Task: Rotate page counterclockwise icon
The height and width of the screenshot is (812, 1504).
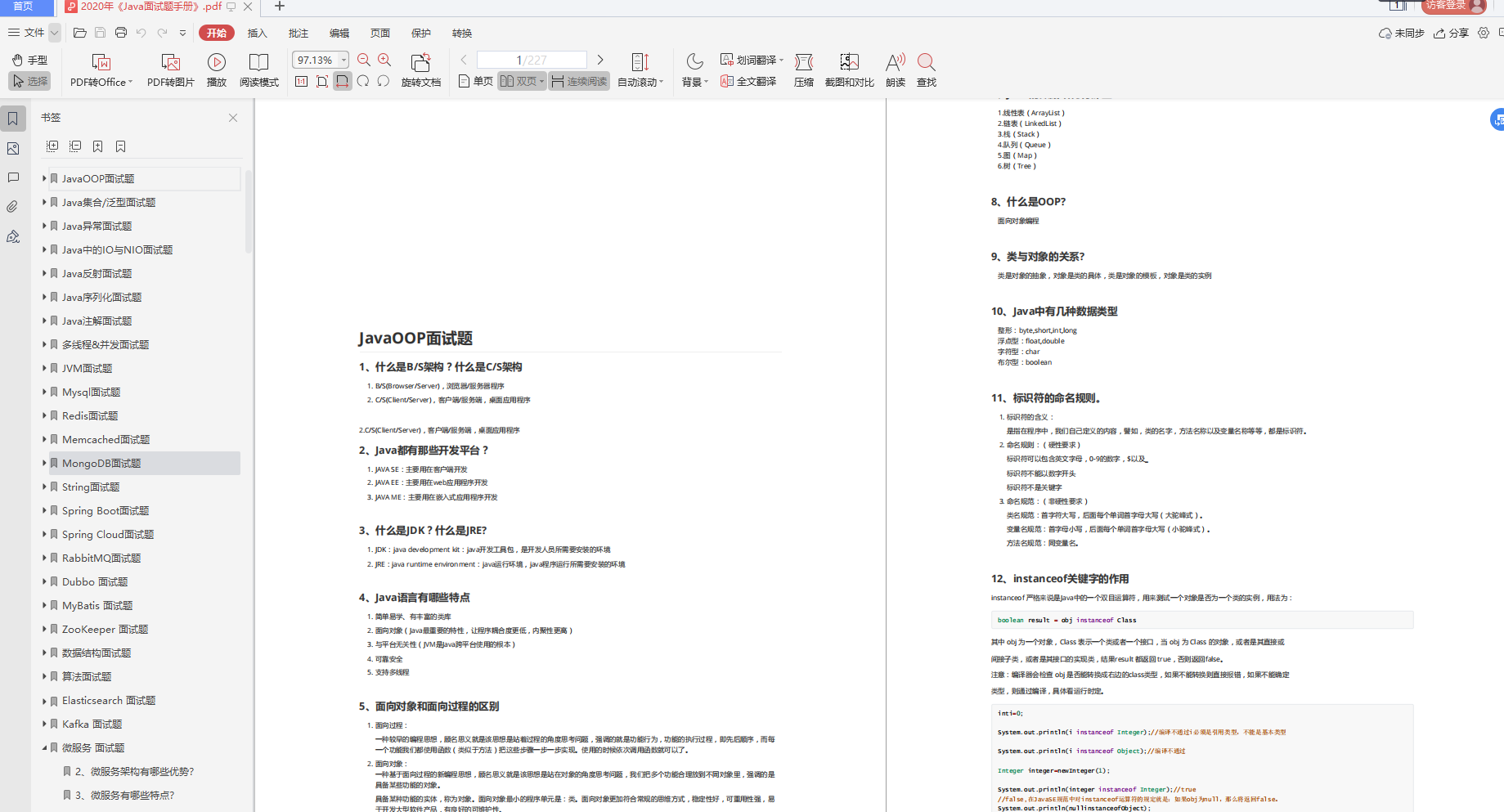Action: pyautogui.click(x=384, y=81)
